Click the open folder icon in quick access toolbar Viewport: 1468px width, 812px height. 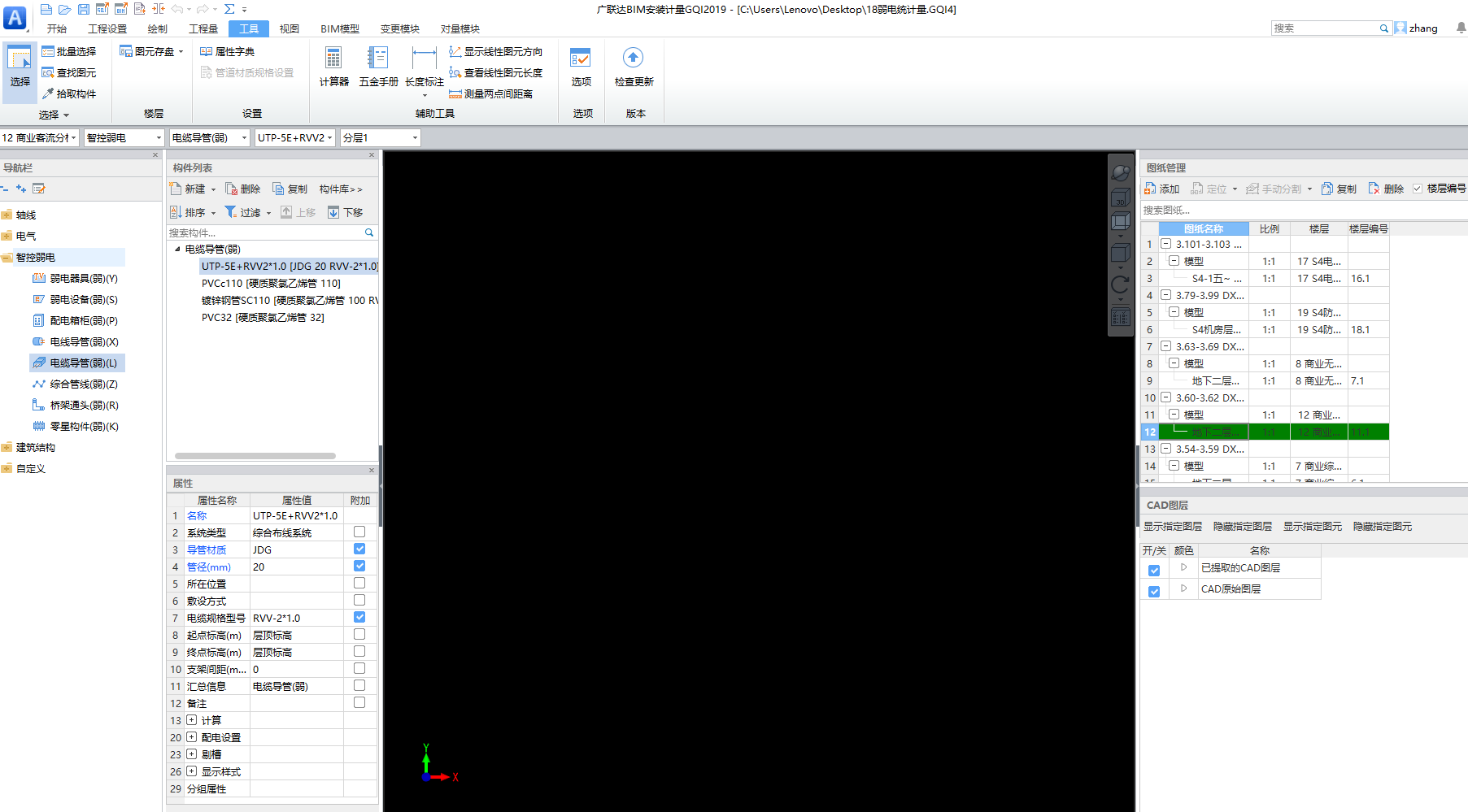coord(65,9)
